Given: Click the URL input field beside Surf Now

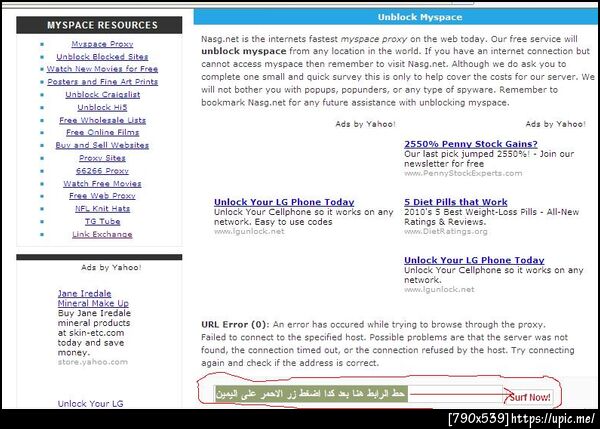Looking at the screenshot, I should (x=358, y=394).
